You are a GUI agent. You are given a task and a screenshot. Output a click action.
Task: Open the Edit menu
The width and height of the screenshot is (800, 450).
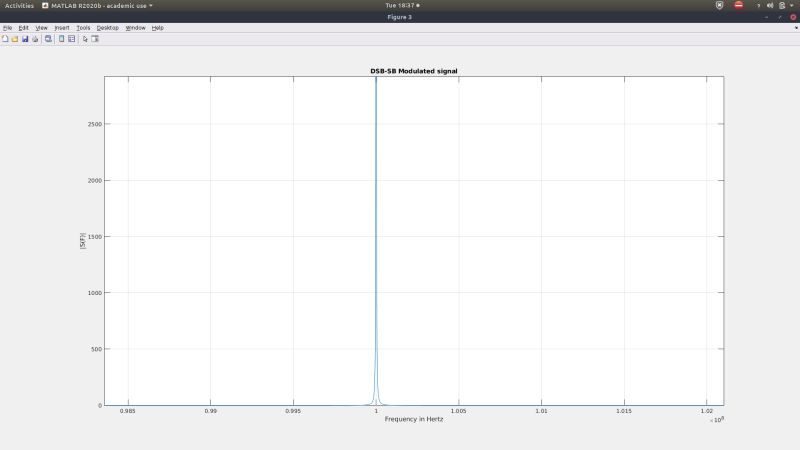[23, 28]
